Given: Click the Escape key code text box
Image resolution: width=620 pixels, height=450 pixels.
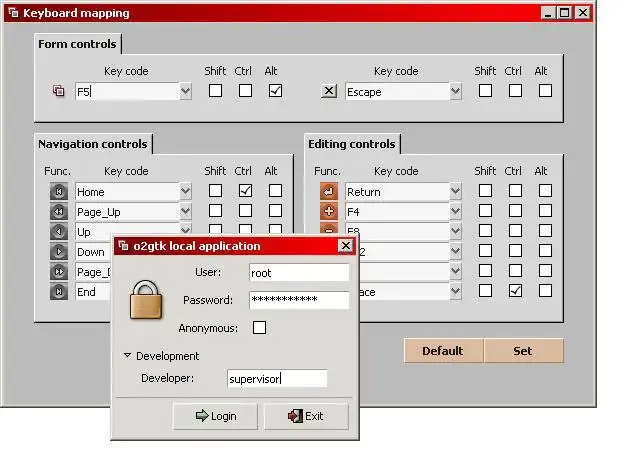Looking at the screenshot, I should pos(397,91).
